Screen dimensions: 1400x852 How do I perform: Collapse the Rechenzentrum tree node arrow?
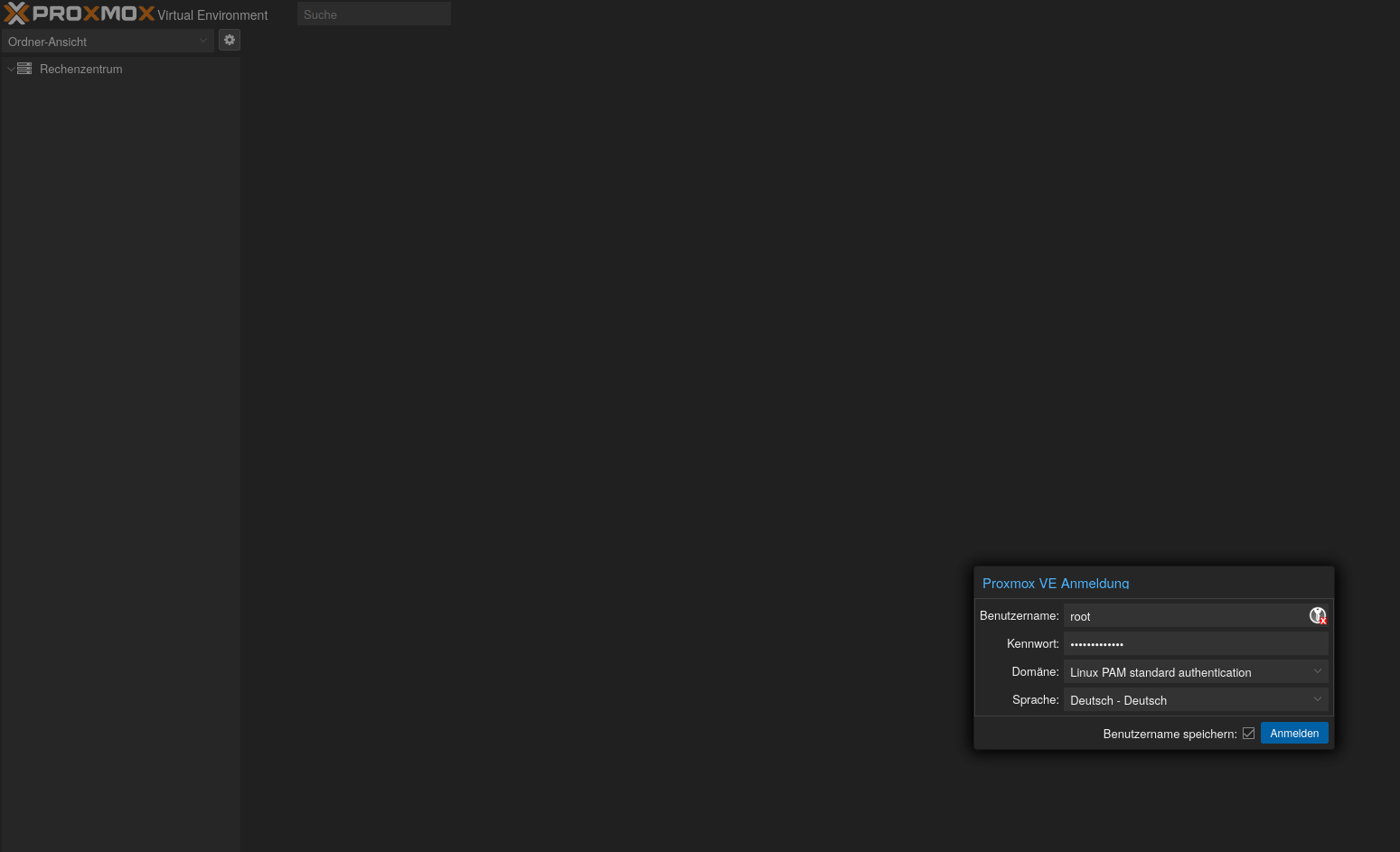tap(11, 69)
